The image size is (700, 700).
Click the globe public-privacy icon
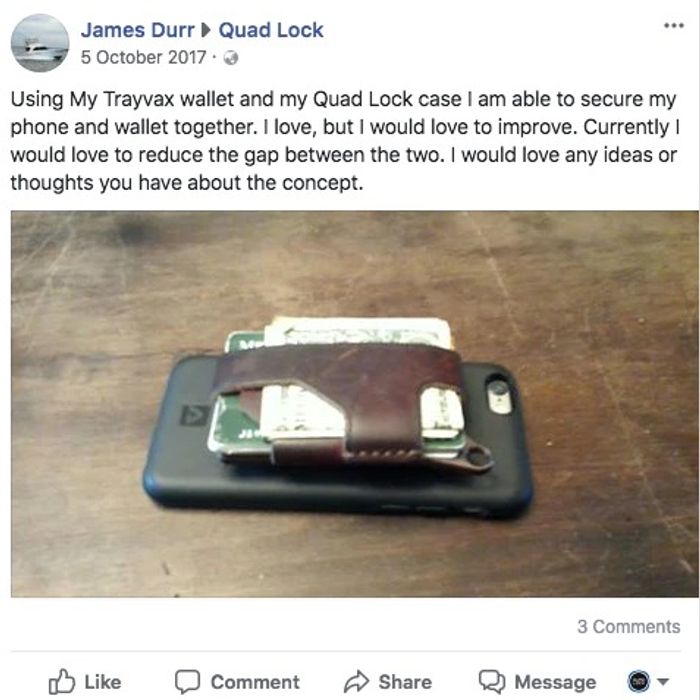click(230, 58)
